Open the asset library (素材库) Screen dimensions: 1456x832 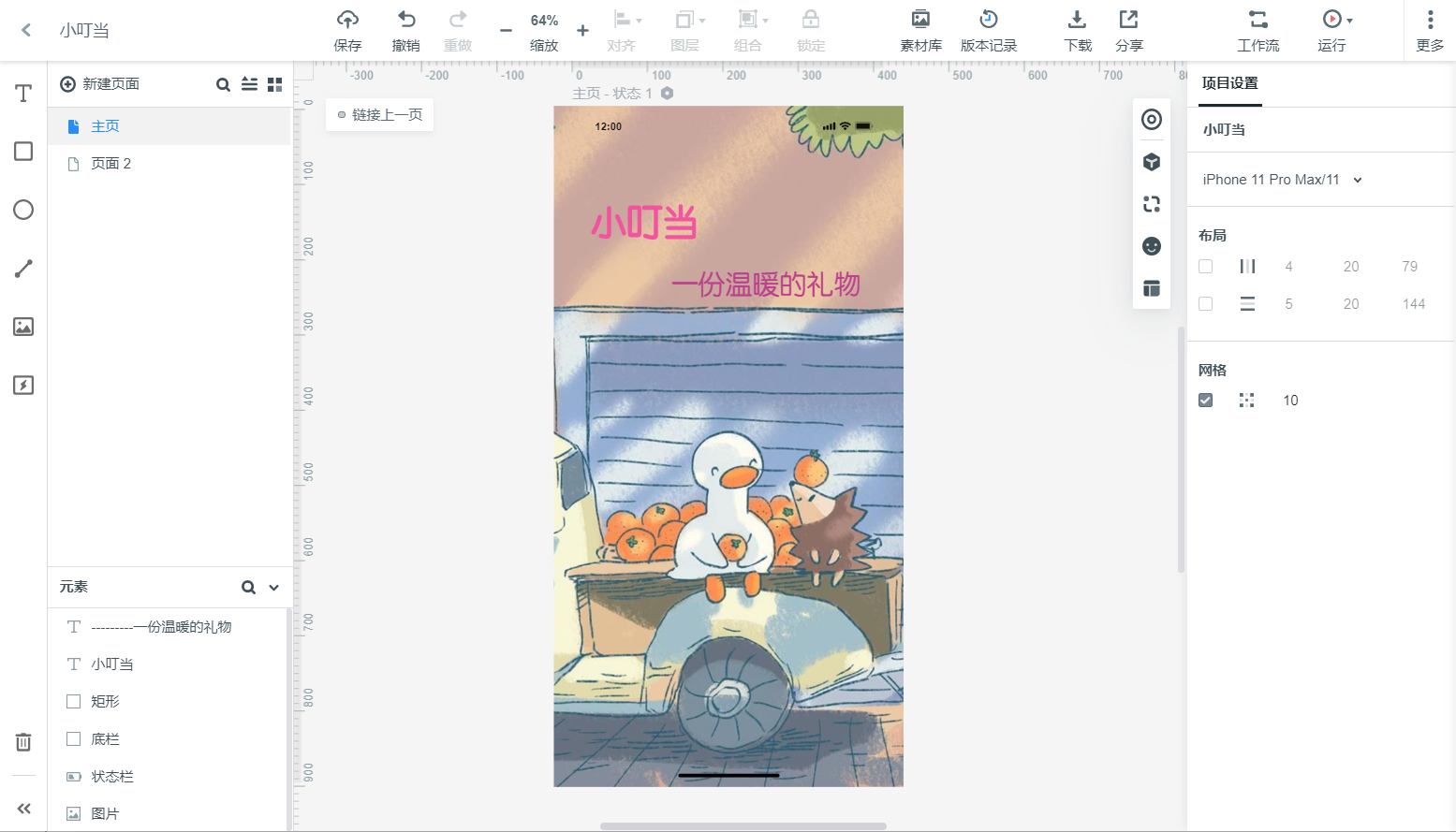[921, 30]
